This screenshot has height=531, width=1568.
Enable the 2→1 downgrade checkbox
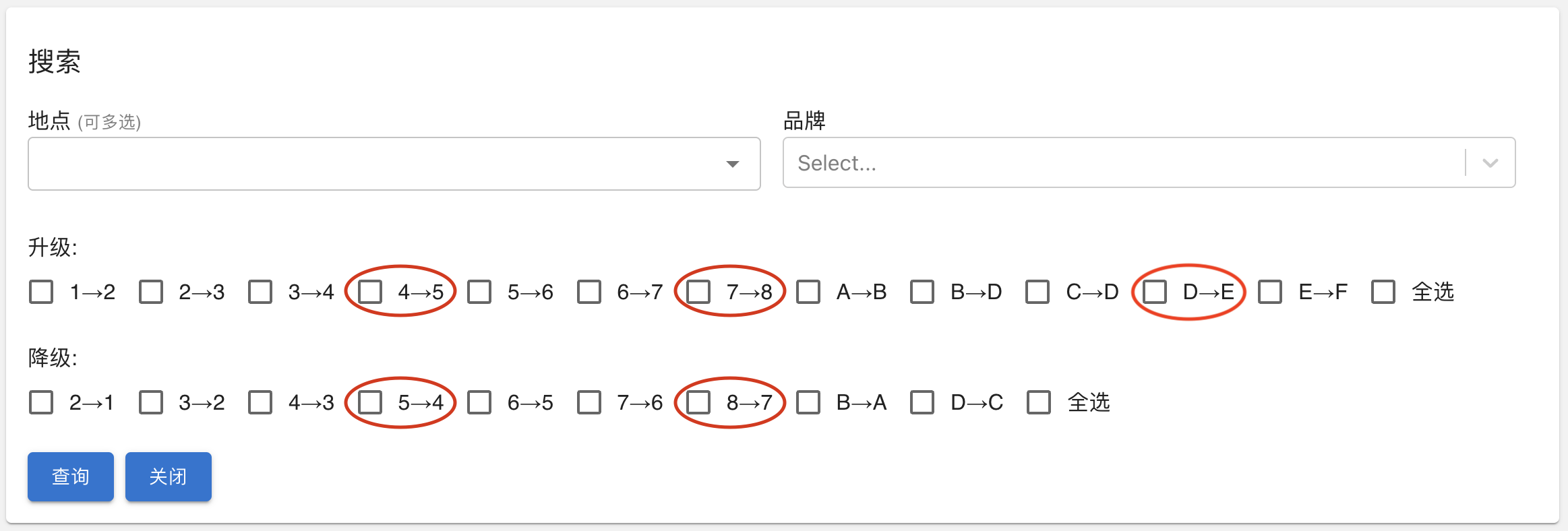click(41, 403)
